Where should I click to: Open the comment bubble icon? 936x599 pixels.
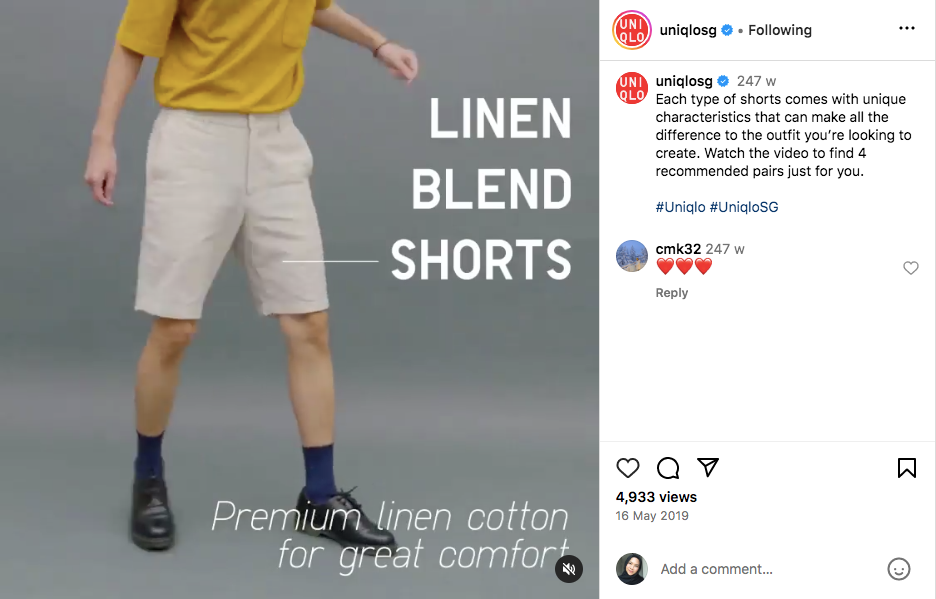coord(668,468)
